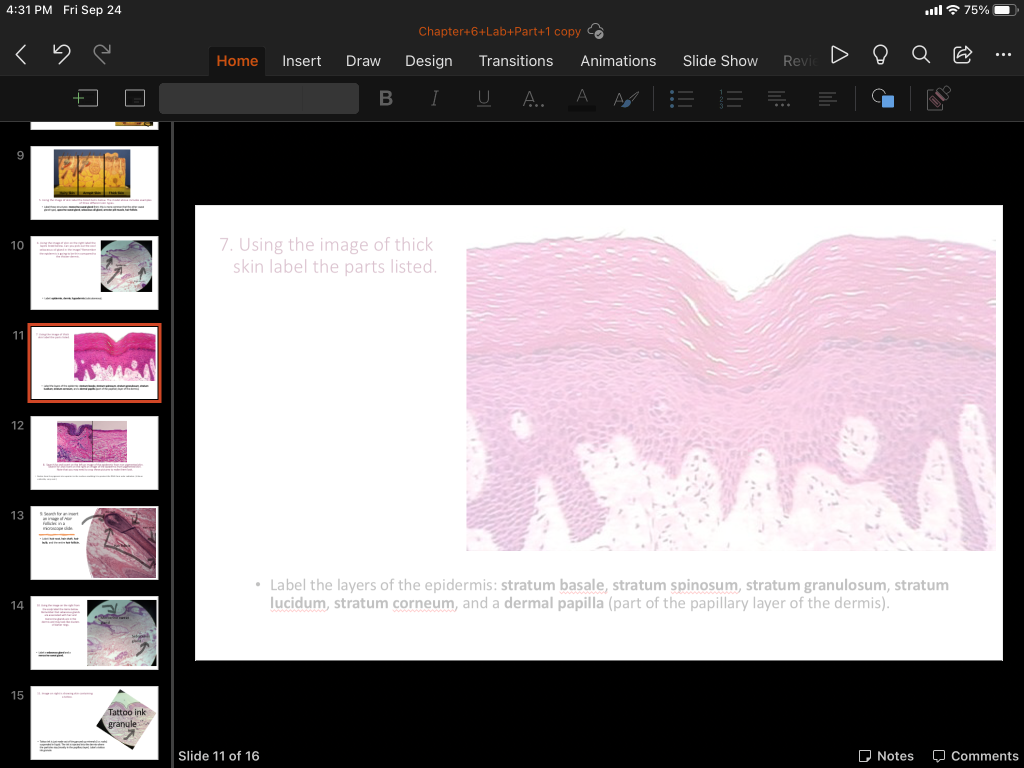Viewport: 1024px width, 768px height.
Task: Toggle Underline formatting
Action: click(x=484, y=98)
